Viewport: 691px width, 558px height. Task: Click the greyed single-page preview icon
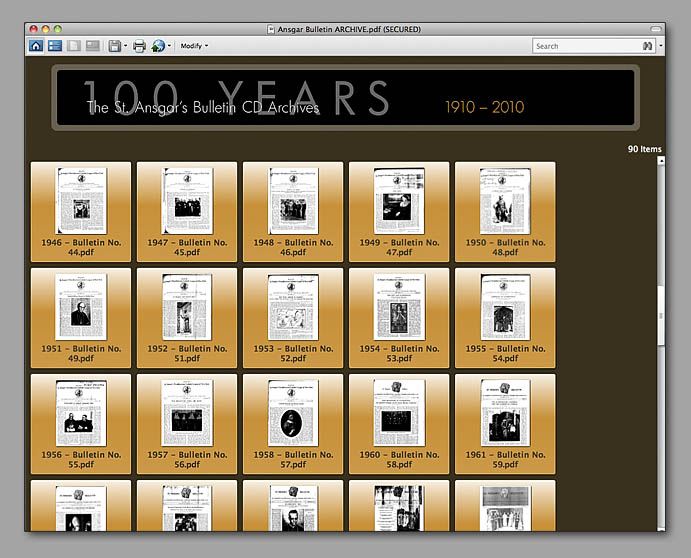point(74,45)
